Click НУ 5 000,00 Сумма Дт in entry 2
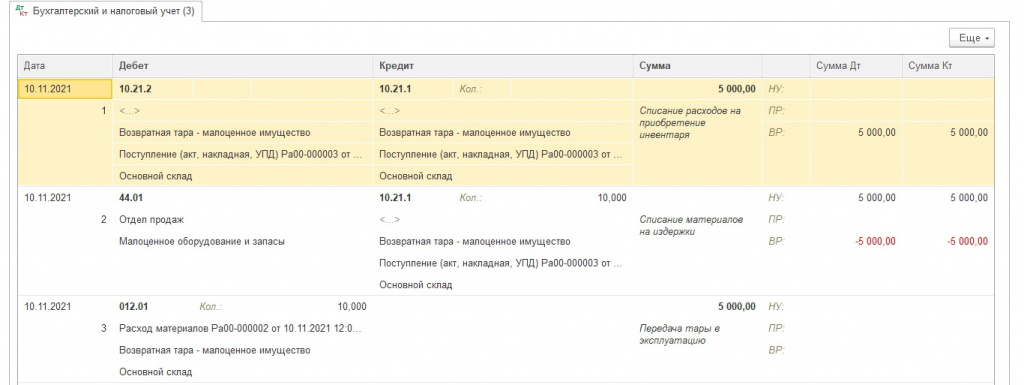The image size is (1024, 385). [876, 198]
